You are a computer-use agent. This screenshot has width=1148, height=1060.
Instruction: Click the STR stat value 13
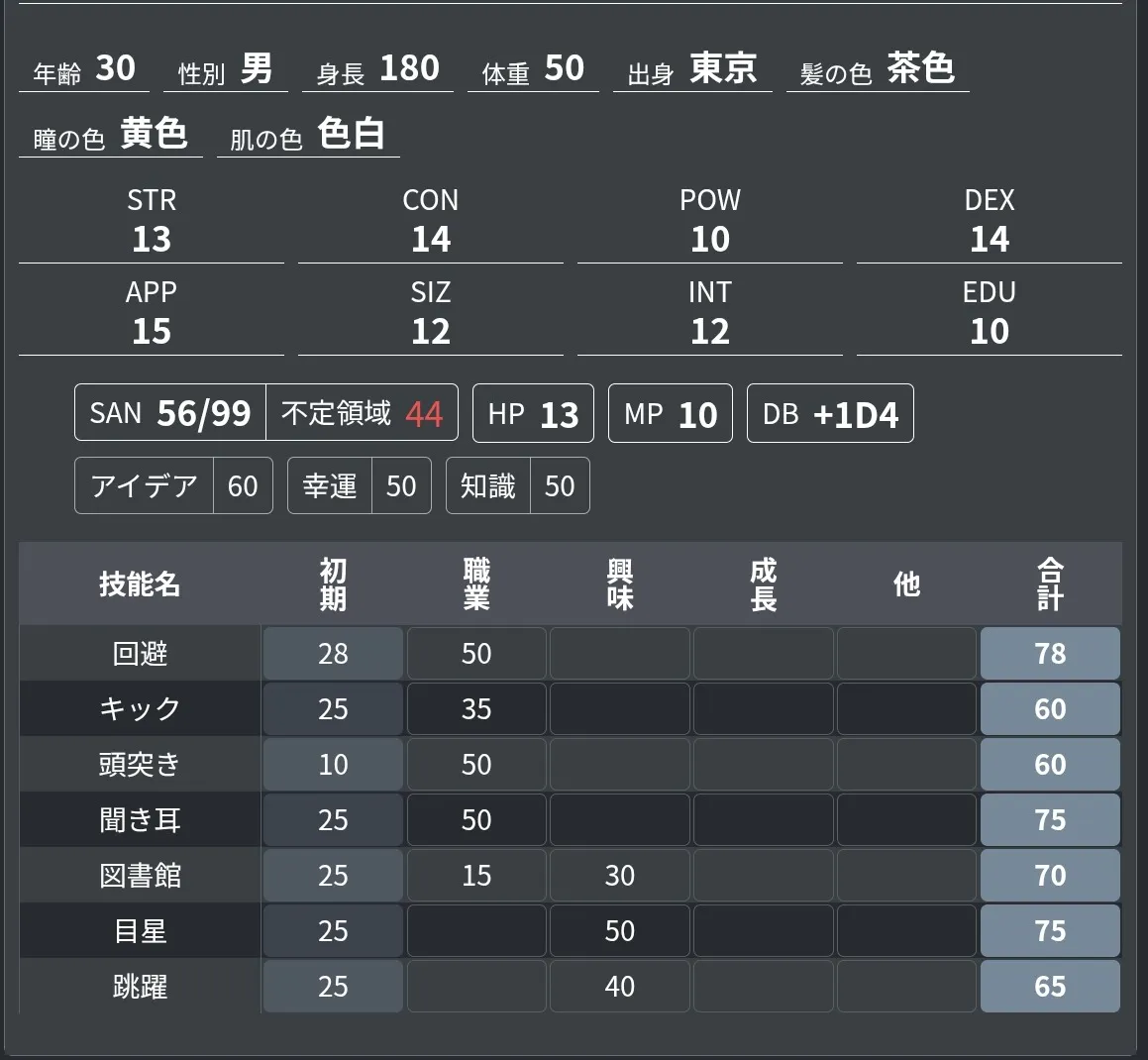152,240
